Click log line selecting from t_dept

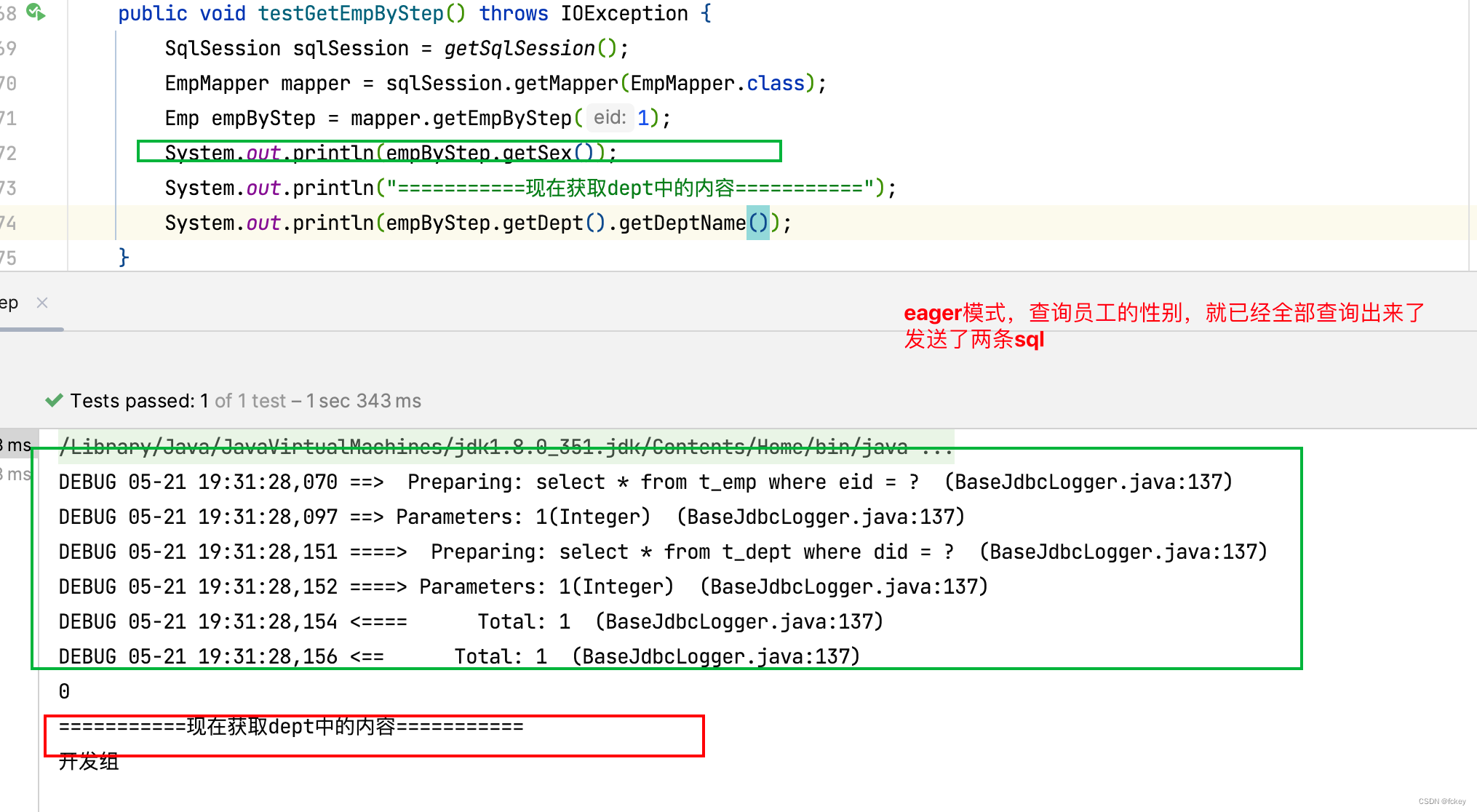663,552
